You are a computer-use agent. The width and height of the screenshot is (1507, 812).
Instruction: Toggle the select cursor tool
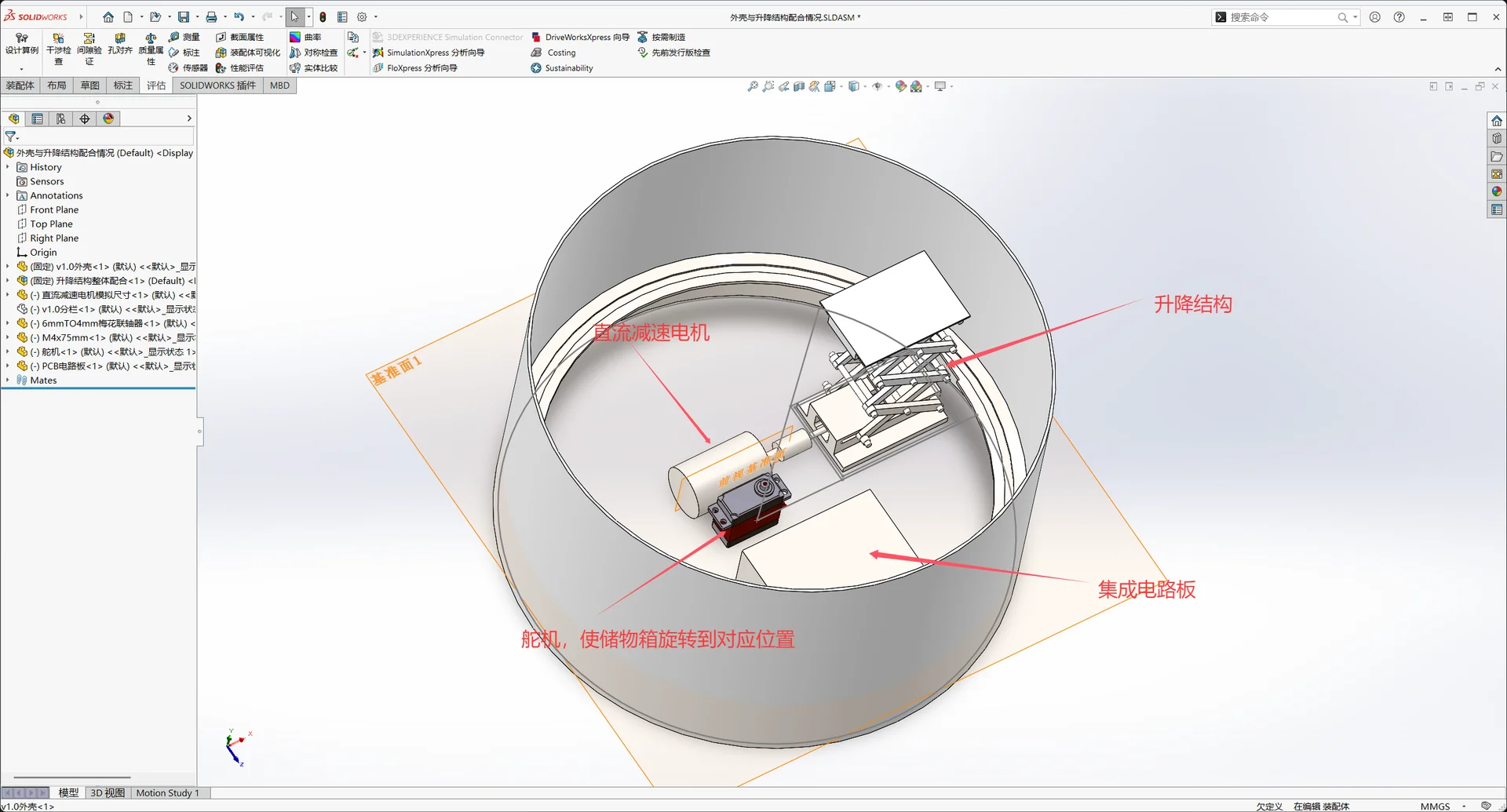coord(294,16)
